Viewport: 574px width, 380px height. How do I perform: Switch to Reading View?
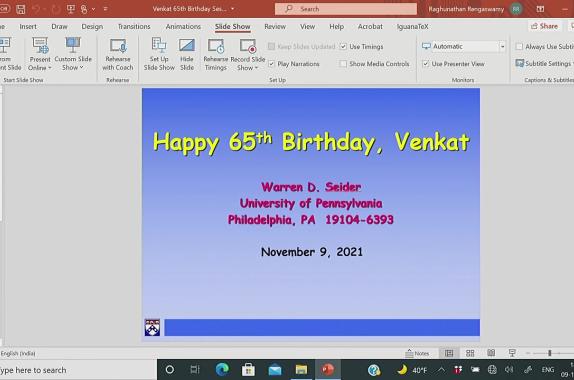tap(491, 353)
